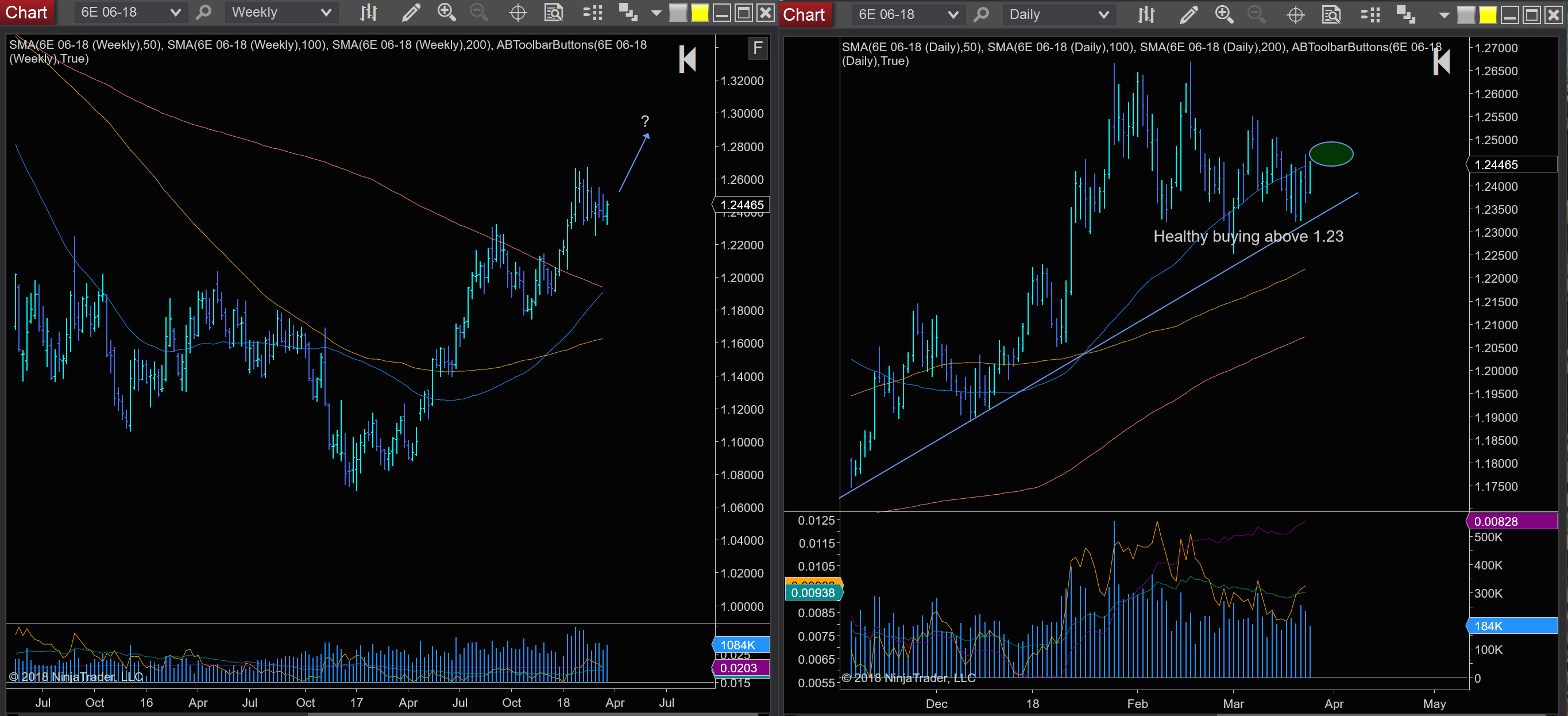Open the data box in Weekly chart
Viewport: 1568px width, 716px height.
coord(553,12)
